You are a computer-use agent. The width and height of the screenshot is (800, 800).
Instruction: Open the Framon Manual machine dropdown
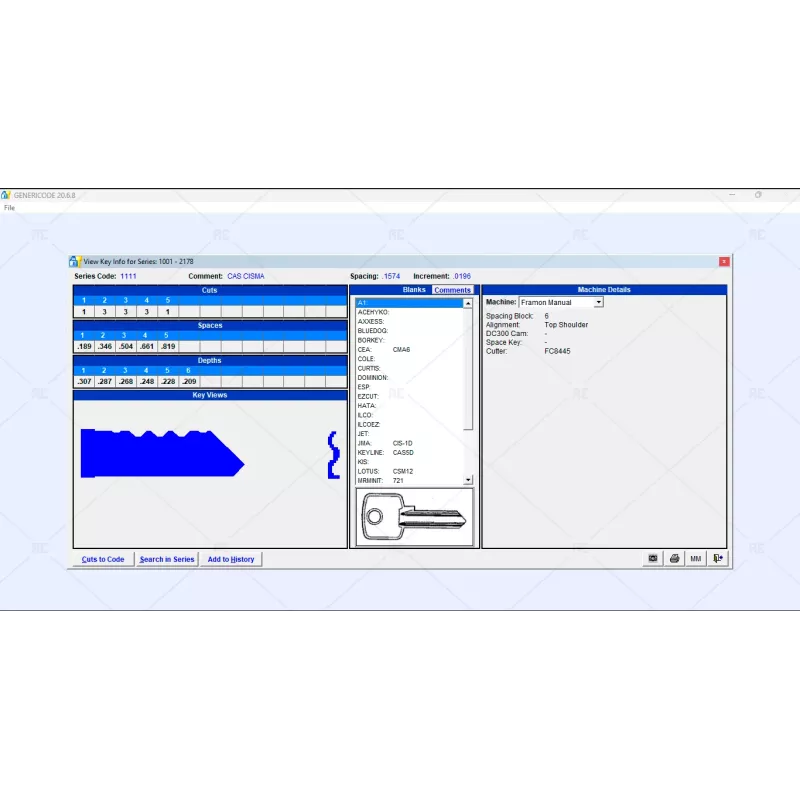598,301
